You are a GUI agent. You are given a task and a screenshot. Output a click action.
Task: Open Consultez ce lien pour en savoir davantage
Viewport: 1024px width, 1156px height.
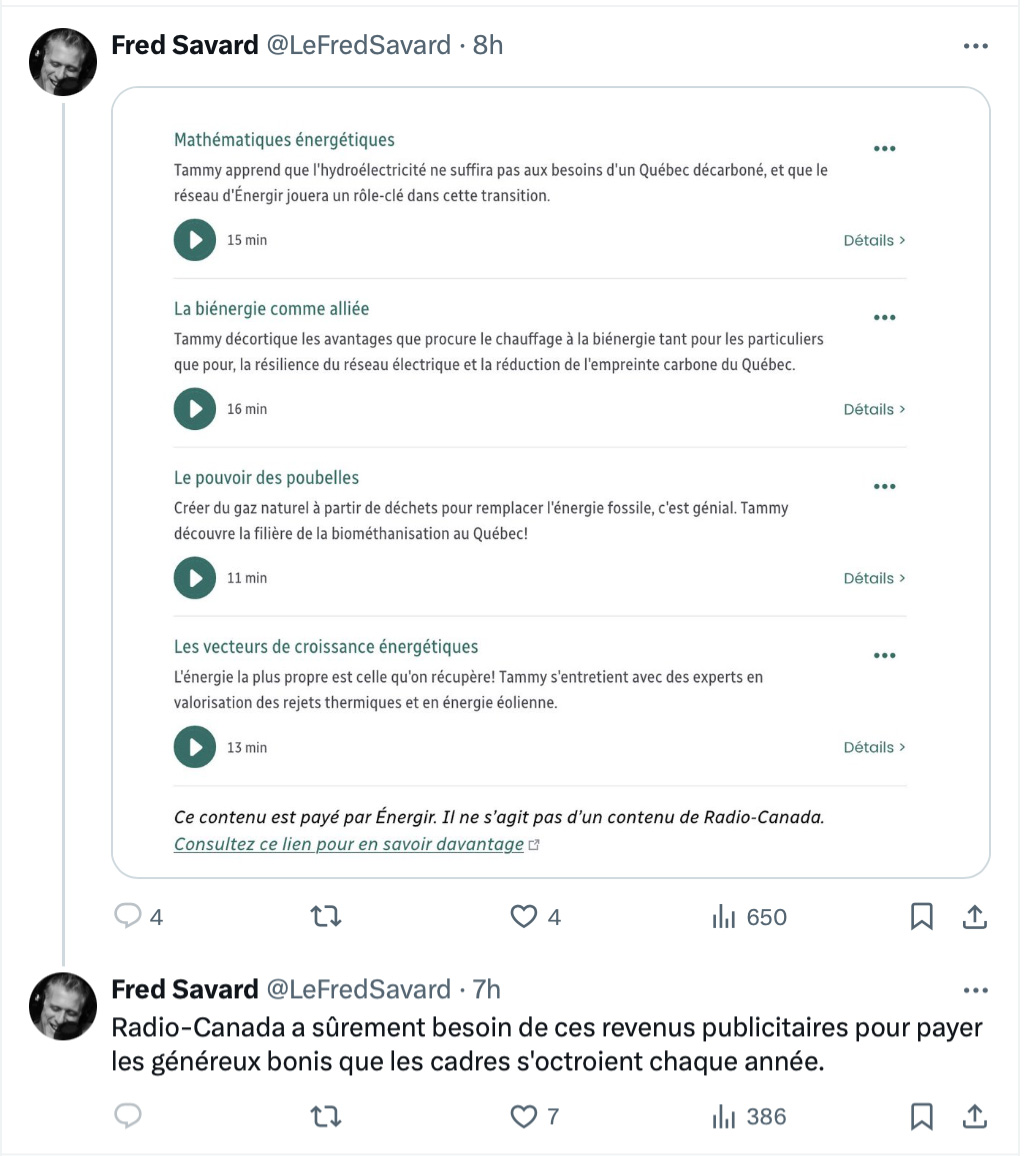point(349,844)
